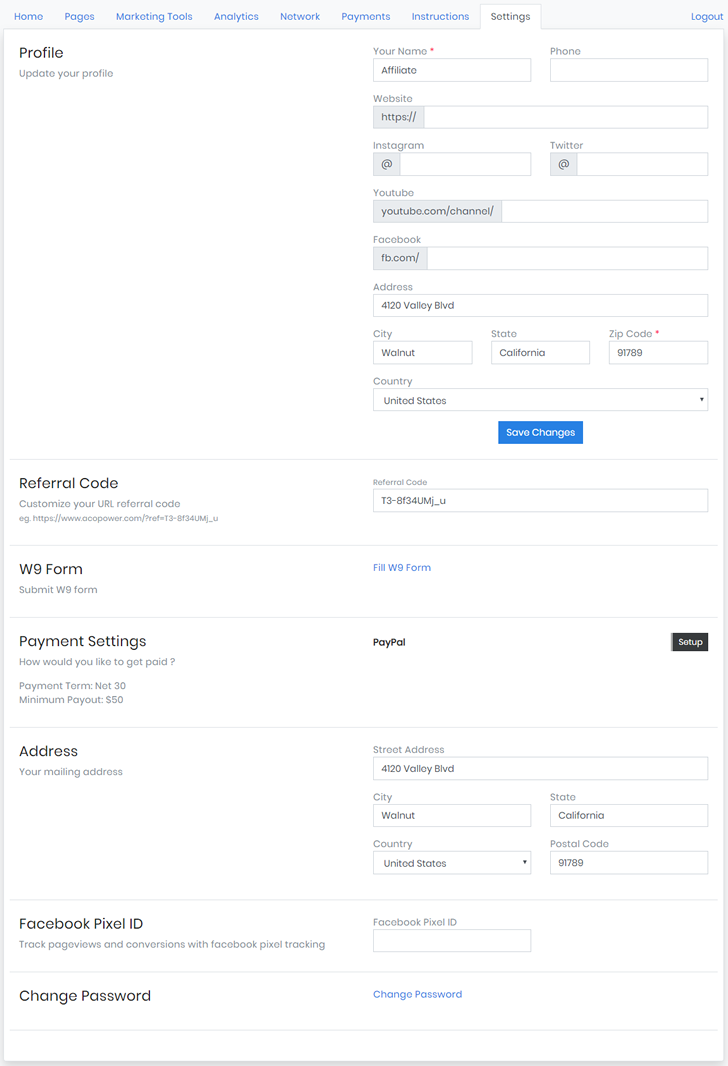Click the Your Name input field
This screenshot has height=1066, width=728.
[x=451, y=69]
